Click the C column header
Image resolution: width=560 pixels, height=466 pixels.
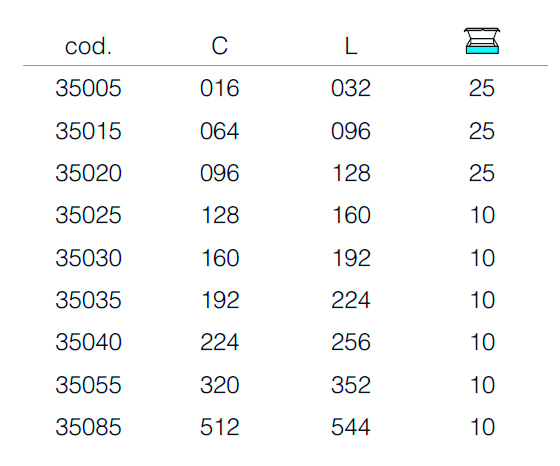click(219, 46)
